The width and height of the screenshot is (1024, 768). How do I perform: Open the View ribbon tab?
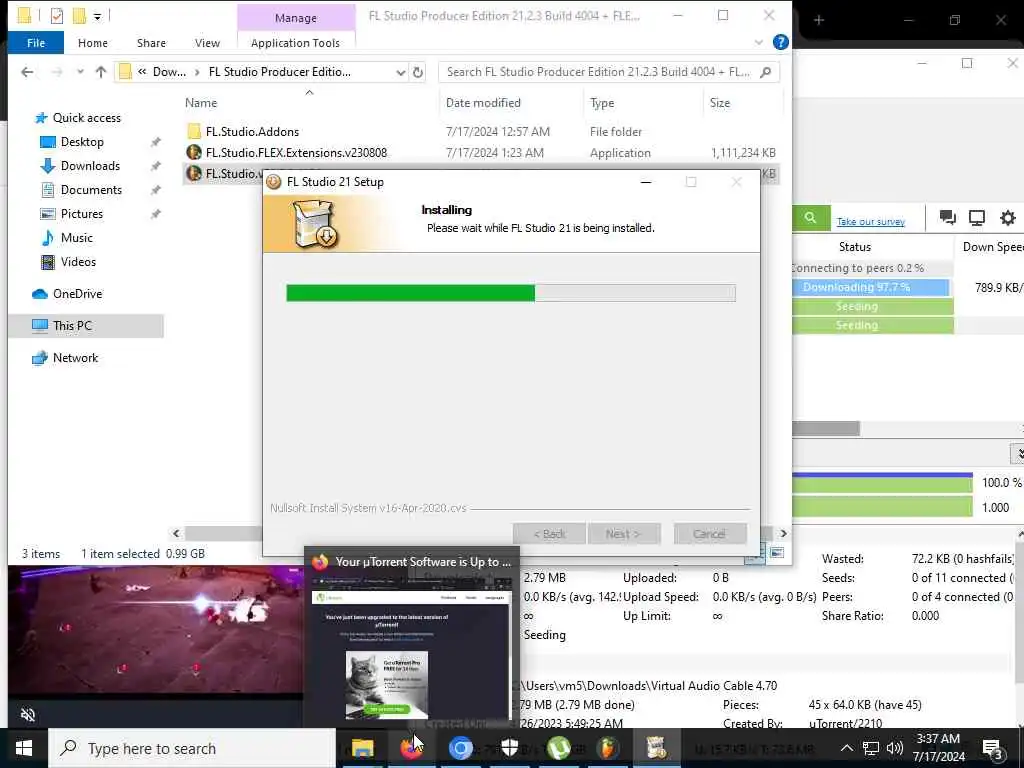(x=207, y=43)
